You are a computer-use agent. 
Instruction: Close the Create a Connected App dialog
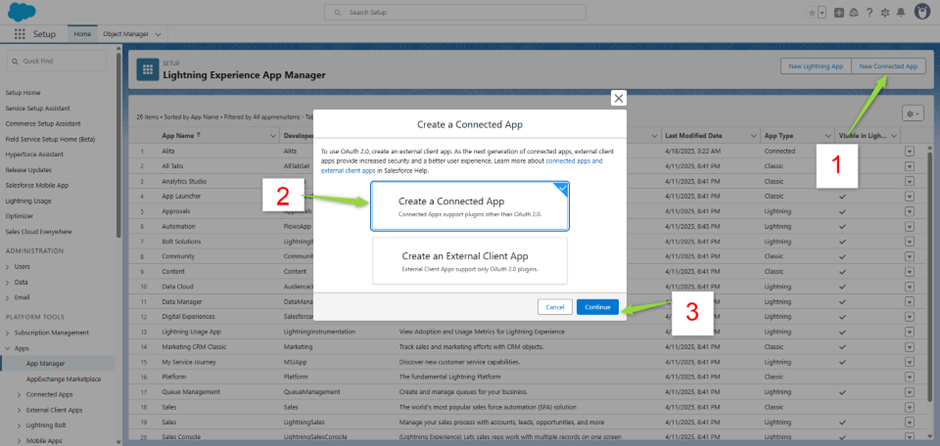tap(619, 98)
